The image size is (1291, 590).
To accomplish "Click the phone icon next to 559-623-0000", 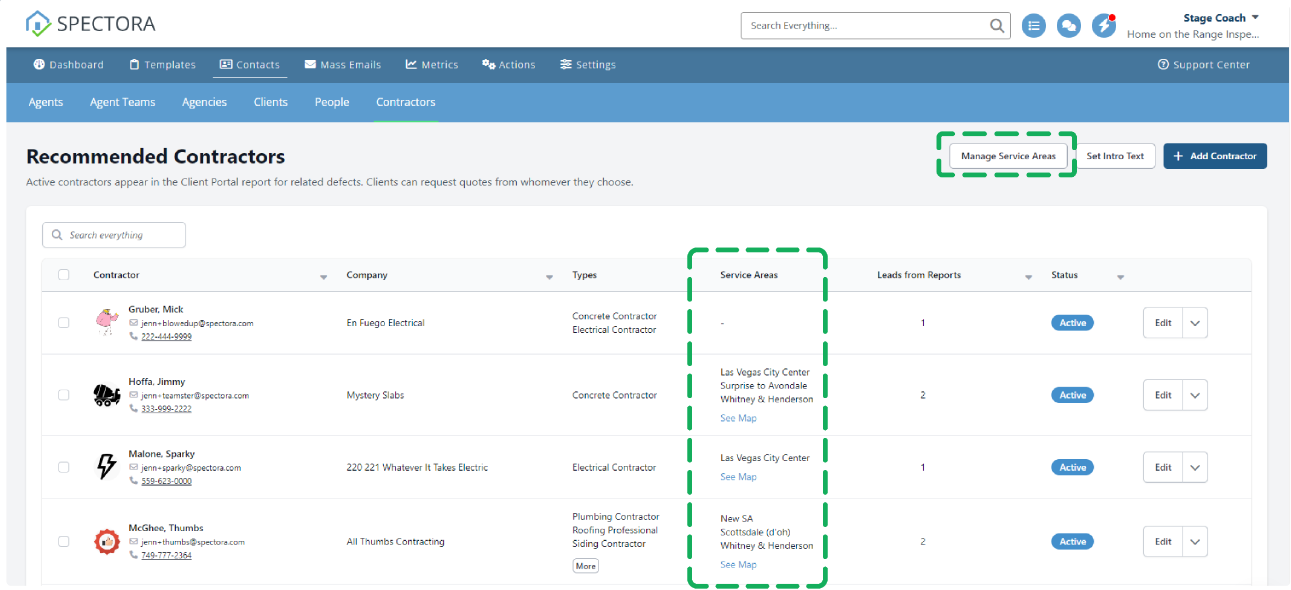I will pyautogui.click(x=134, y=481).
